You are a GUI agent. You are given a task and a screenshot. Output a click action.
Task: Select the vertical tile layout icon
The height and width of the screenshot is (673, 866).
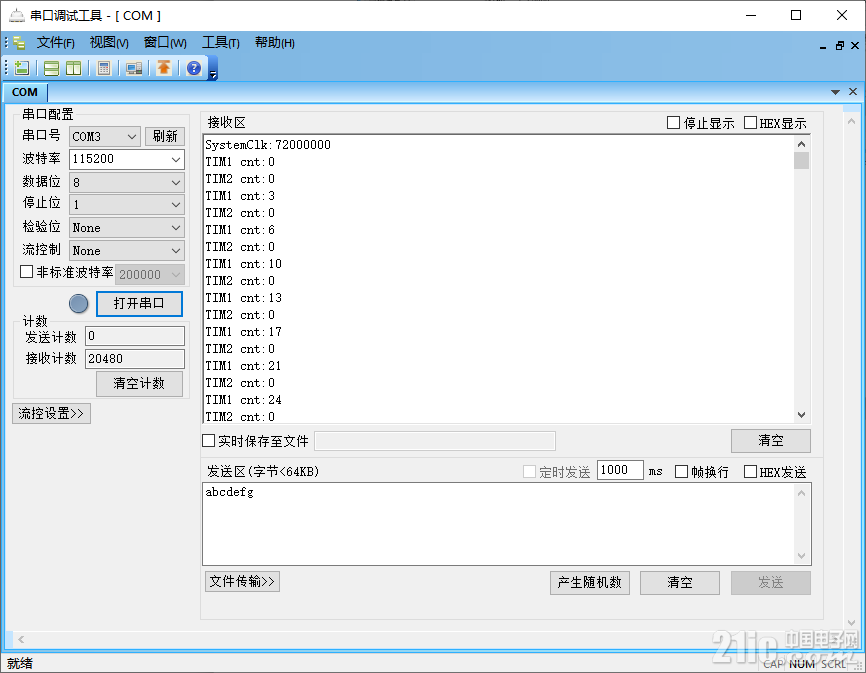73,68
